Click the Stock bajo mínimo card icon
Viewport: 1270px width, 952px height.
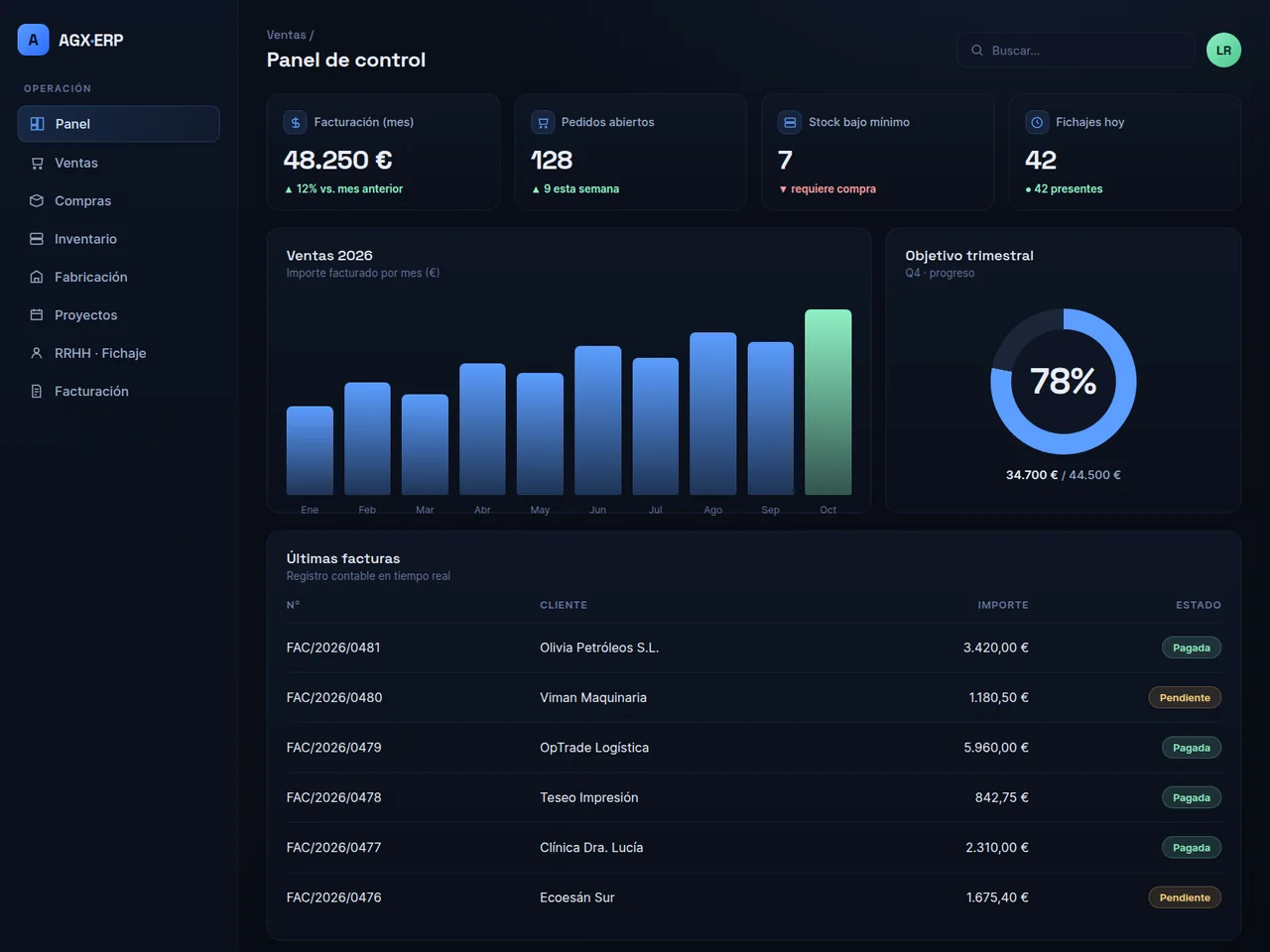[x=790, y=122]
